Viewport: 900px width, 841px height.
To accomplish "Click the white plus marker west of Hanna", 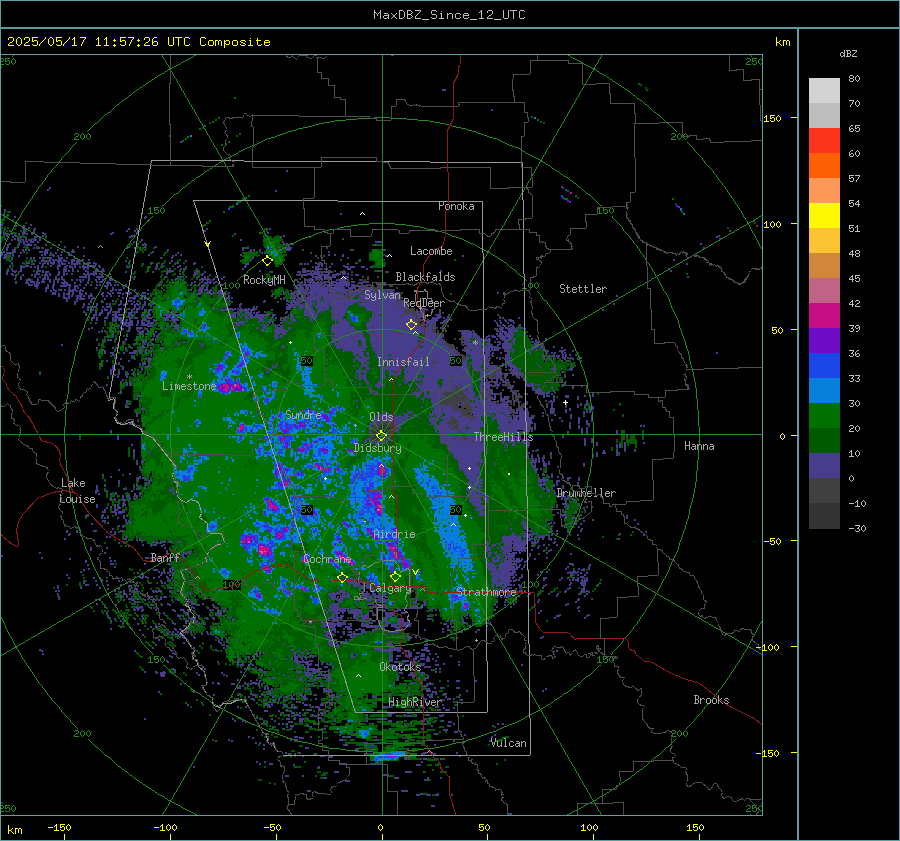I will [565, 403].
